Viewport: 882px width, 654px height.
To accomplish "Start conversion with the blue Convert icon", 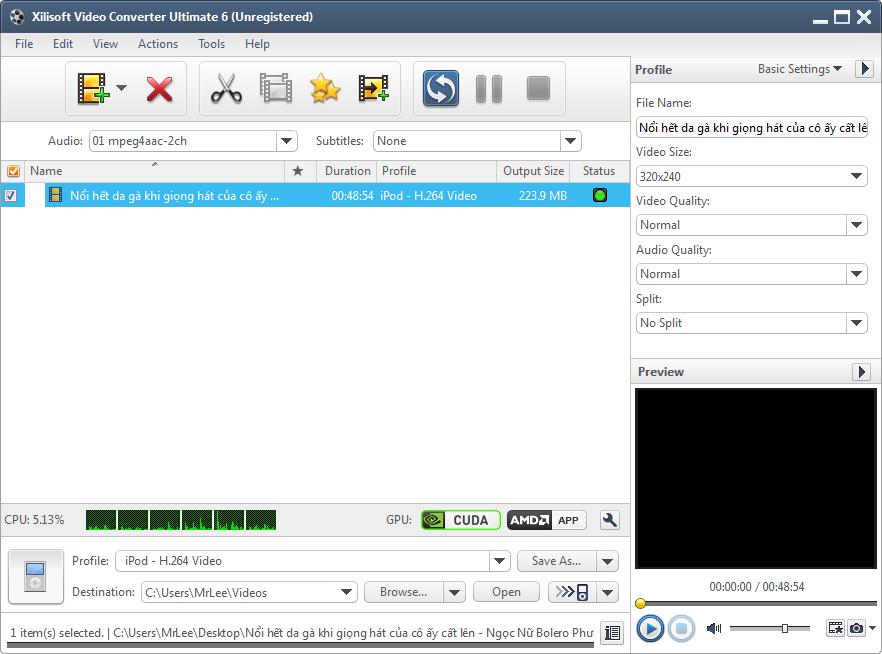I will tap(440, 89).
